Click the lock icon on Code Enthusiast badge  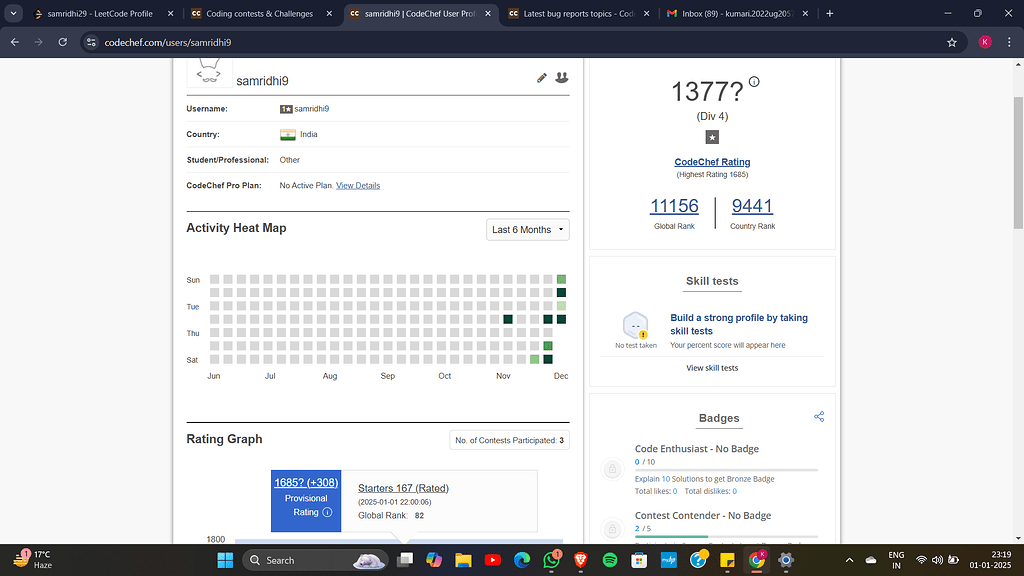(612, 469)
